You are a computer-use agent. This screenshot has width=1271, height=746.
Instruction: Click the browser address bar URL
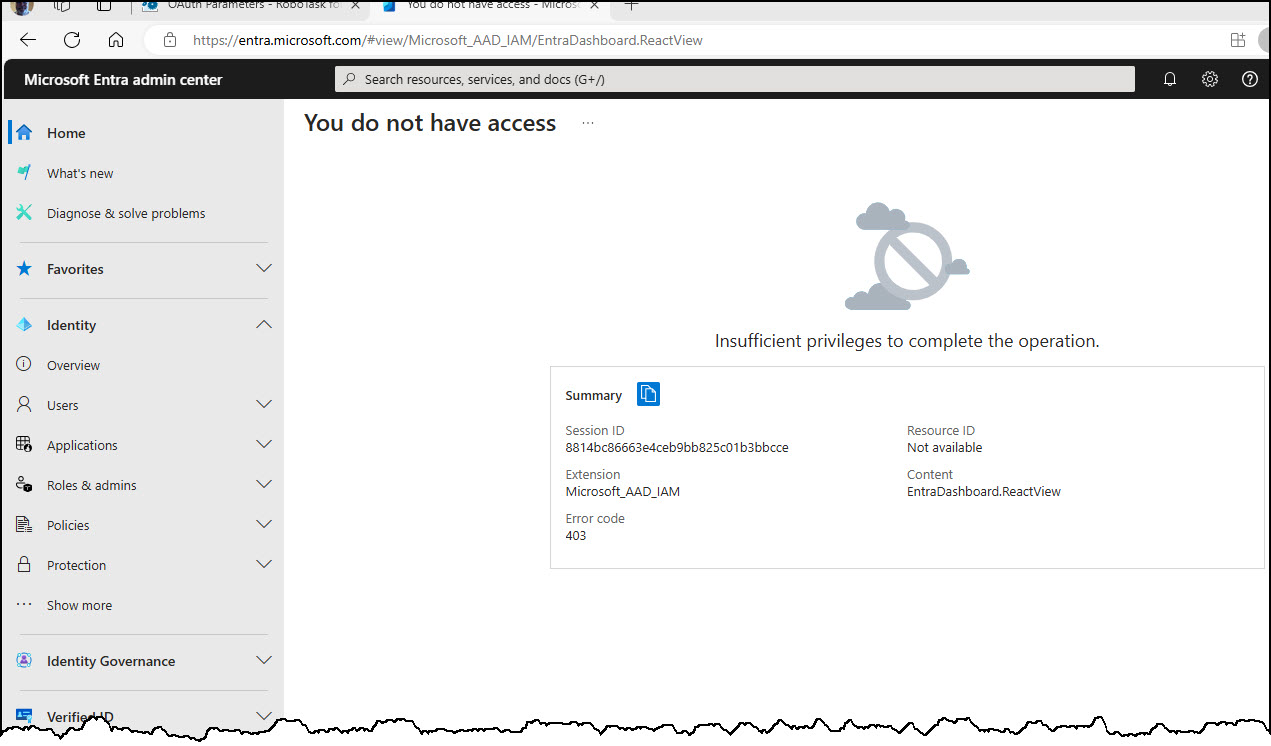[448, 40]
